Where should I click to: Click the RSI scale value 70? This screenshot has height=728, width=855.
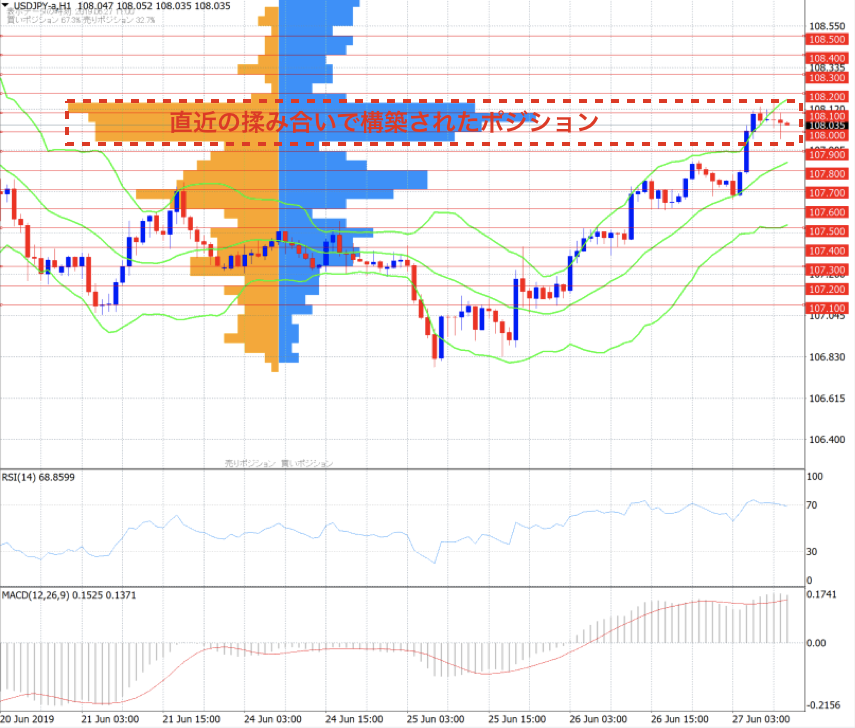tap(812, 505)
